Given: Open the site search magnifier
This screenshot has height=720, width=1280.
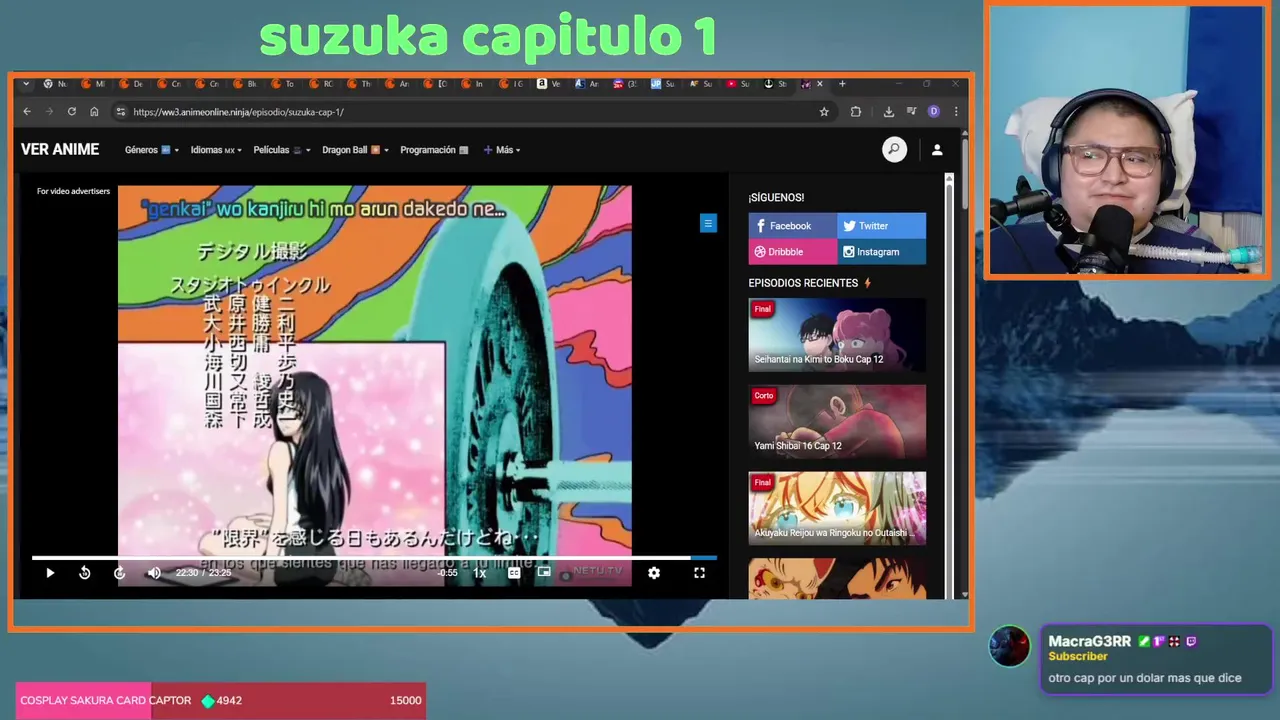Looking at the screenshot, I should 894,150.
